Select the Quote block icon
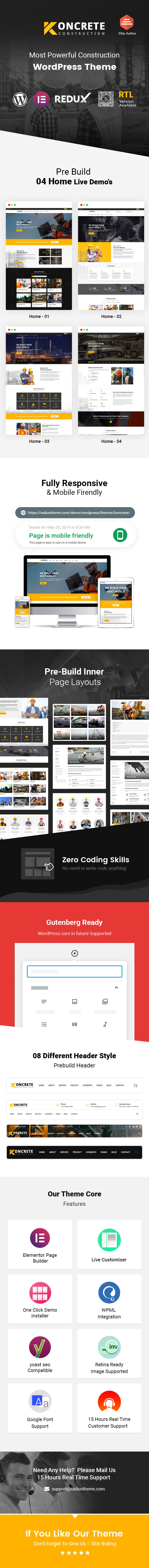The width and height of the screenshot is (149, 1568). click(75, 1024)
